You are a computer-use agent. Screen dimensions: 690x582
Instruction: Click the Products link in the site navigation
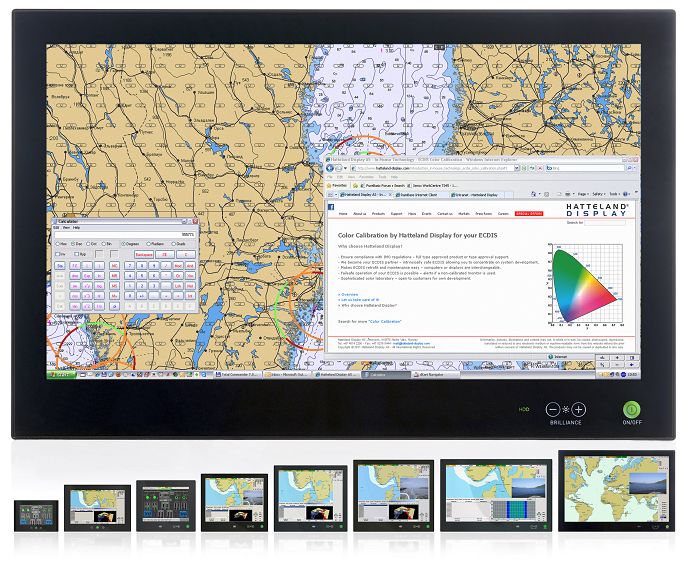pyautogui.click(x=378, y=213)
